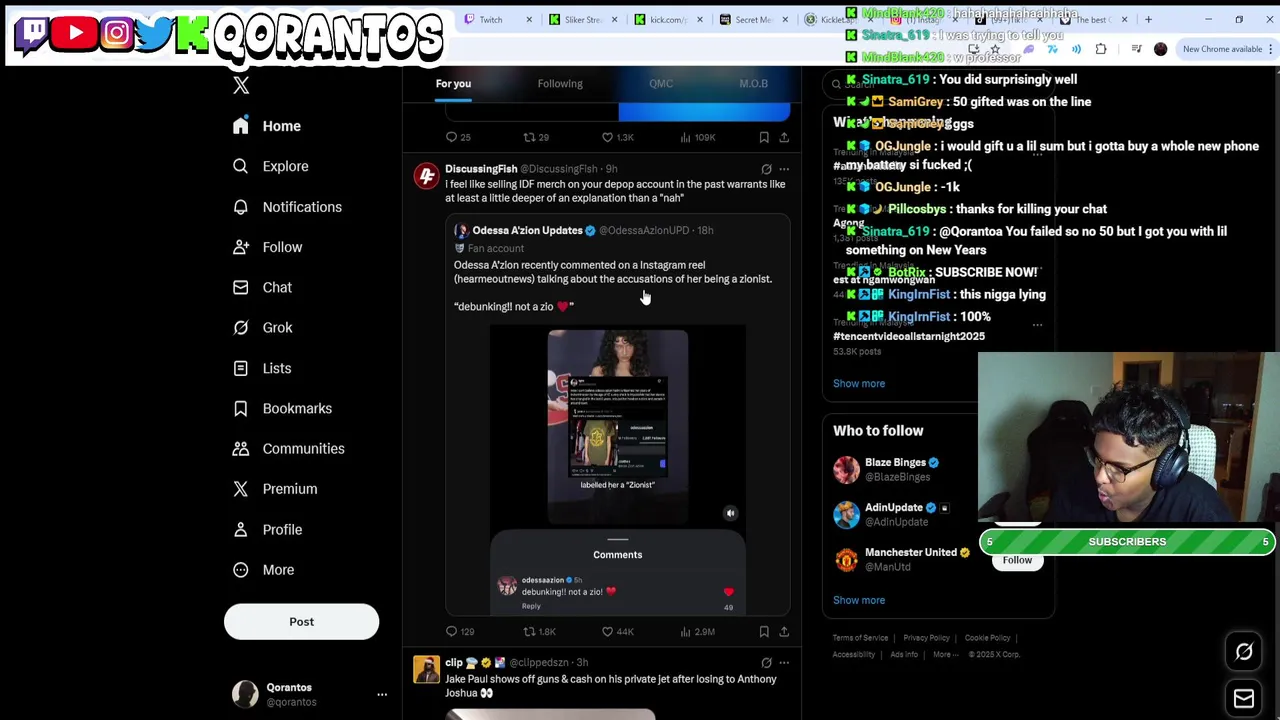Share the DiscussingFish post

784,632
